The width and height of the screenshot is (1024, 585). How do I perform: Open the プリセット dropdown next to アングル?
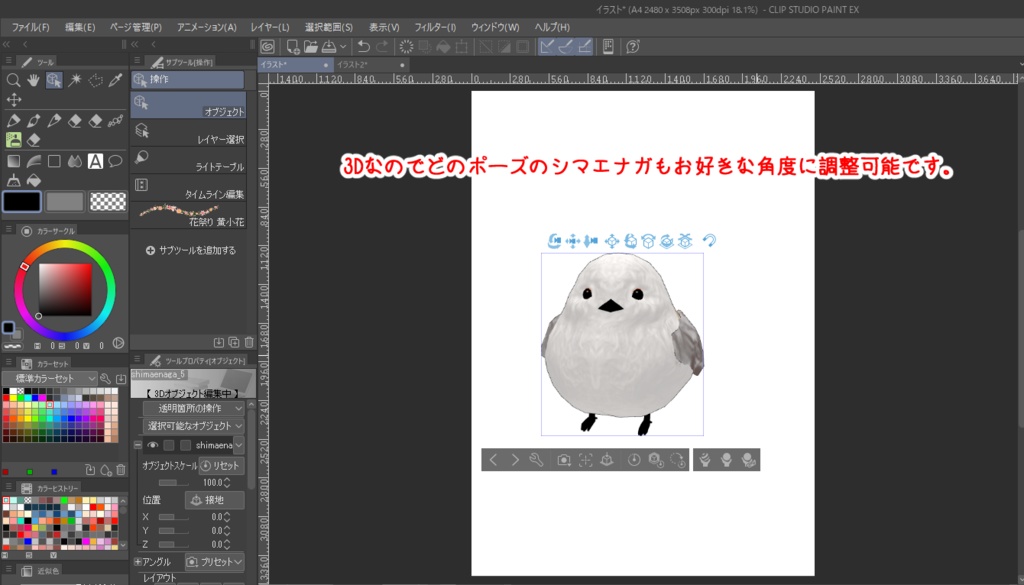(x=215, y=561)
